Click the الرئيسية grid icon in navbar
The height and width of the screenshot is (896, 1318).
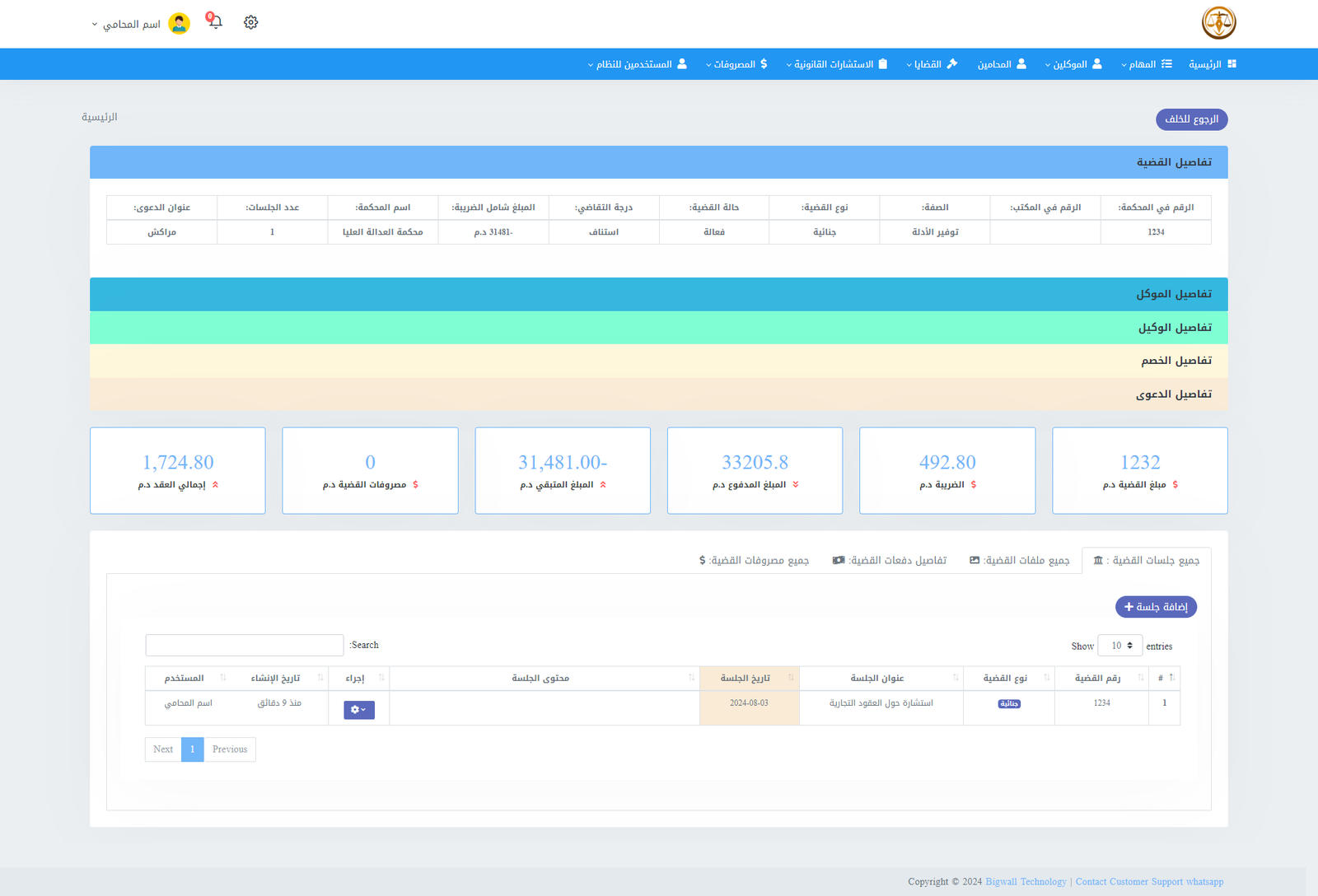pos(1232,63)
